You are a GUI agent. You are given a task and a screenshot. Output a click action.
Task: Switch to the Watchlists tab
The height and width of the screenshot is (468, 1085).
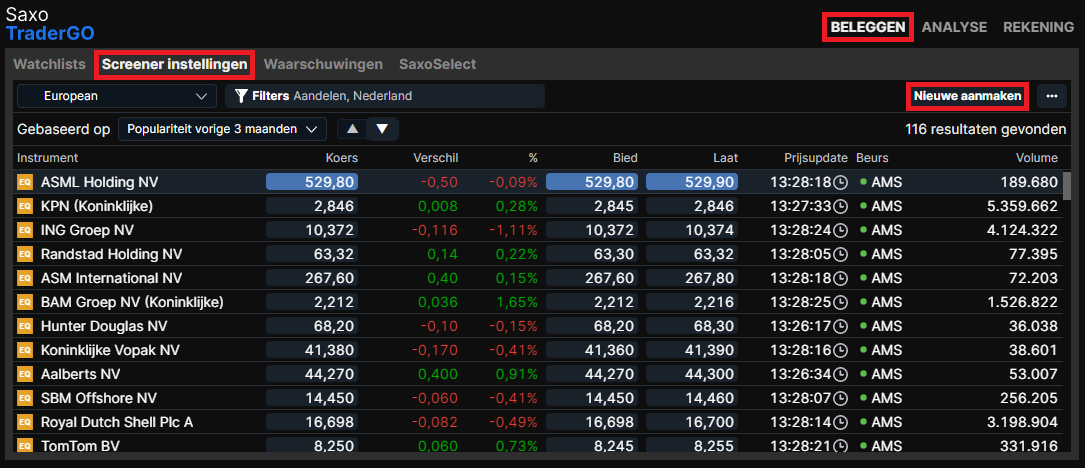pos(50,64)
